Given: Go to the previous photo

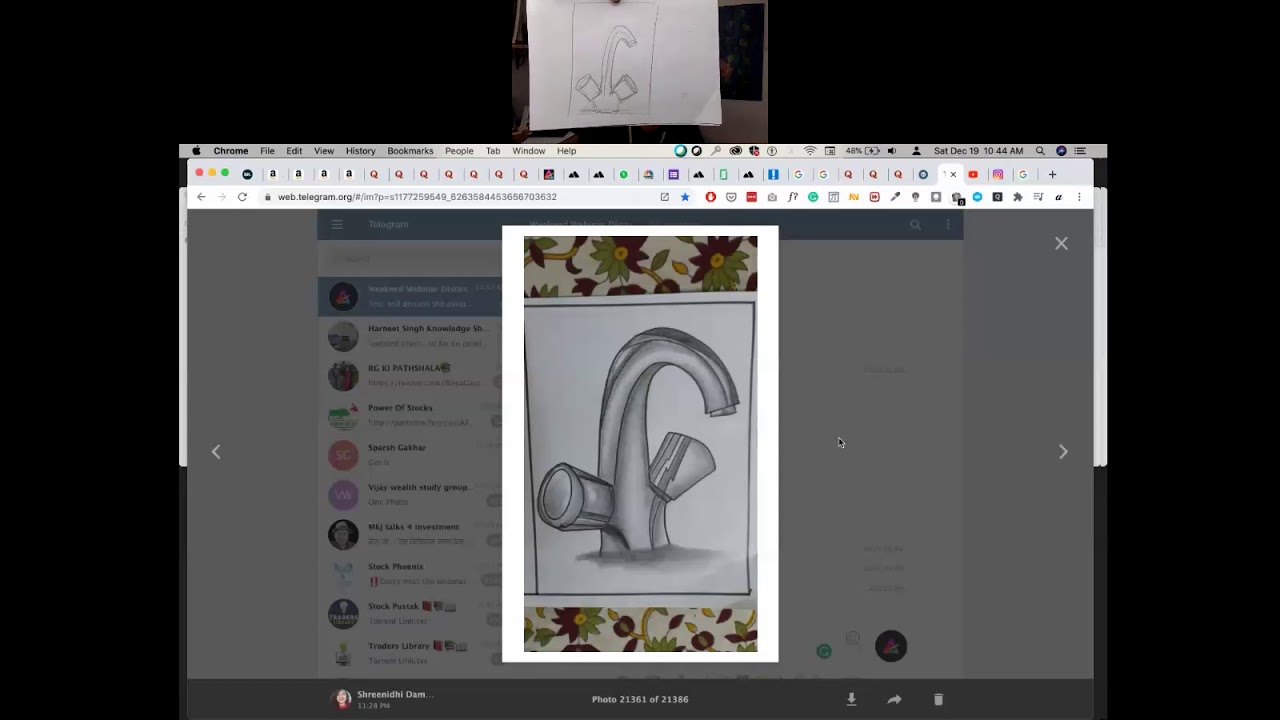Looking at the screenshot, I should 216,452.
